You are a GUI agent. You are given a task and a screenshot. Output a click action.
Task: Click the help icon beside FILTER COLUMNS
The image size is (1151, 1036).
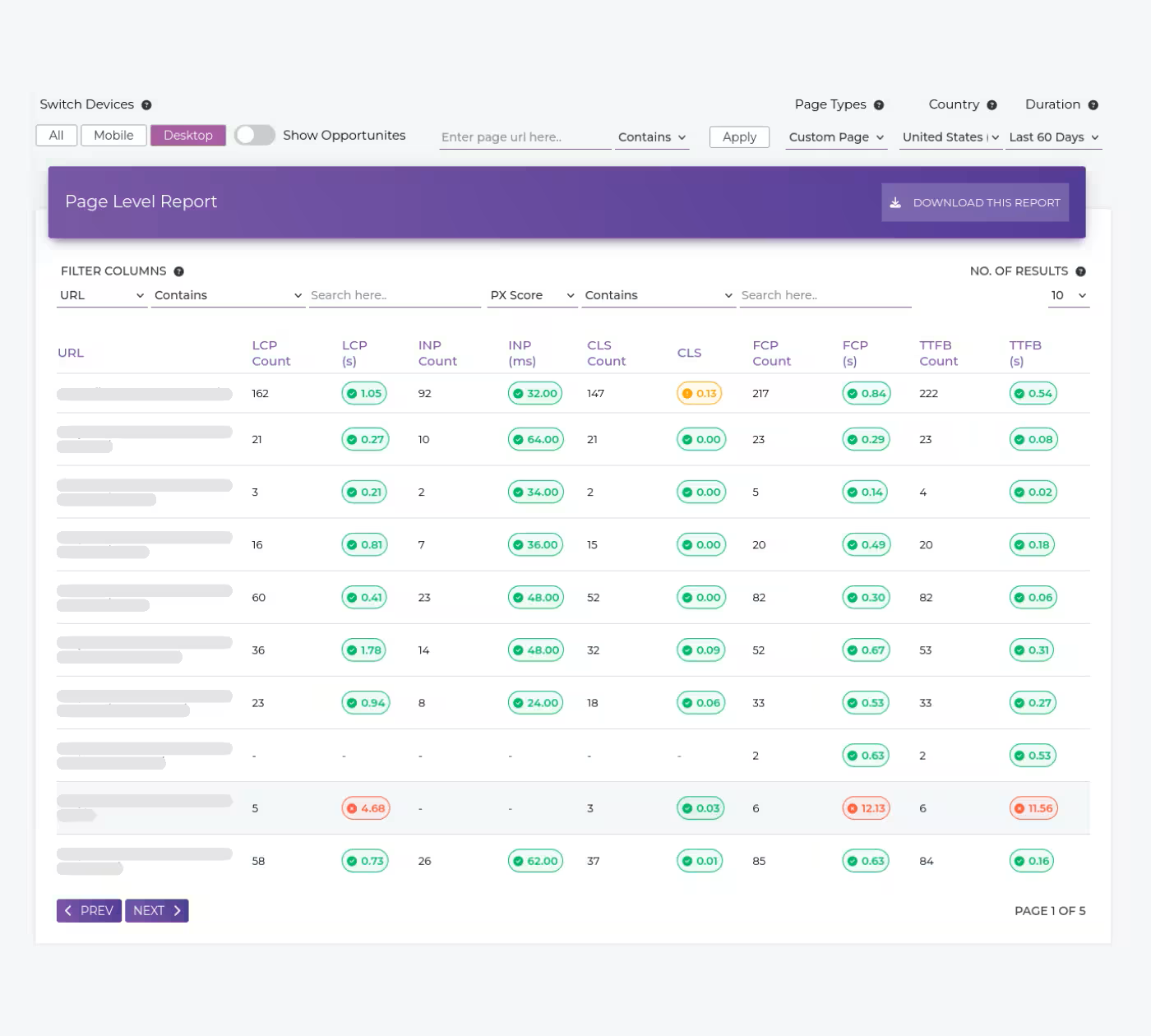pos(178,271)
